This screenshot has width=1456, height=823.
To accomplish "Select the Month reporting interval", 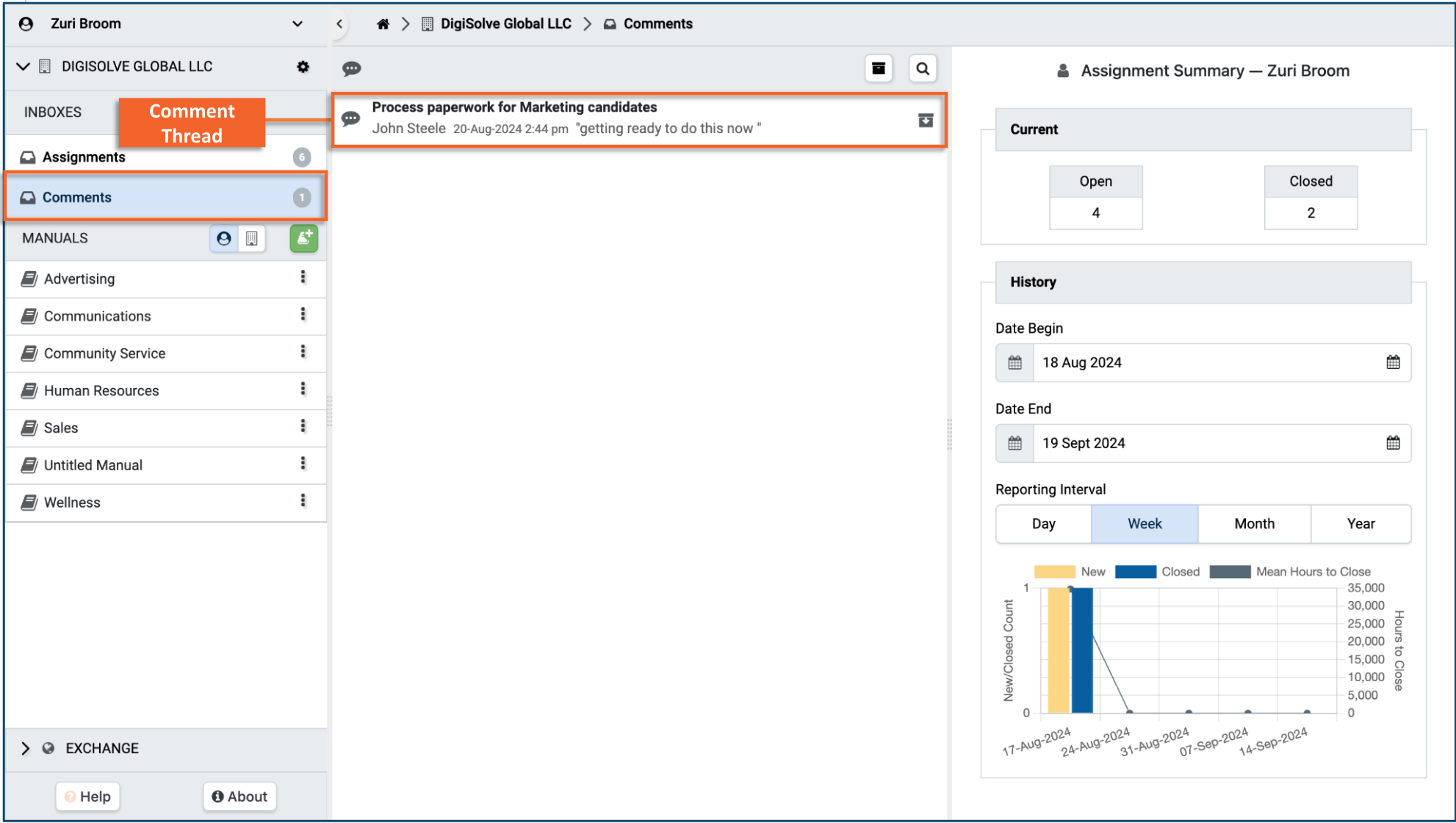I will click(x=1254, y=524).
